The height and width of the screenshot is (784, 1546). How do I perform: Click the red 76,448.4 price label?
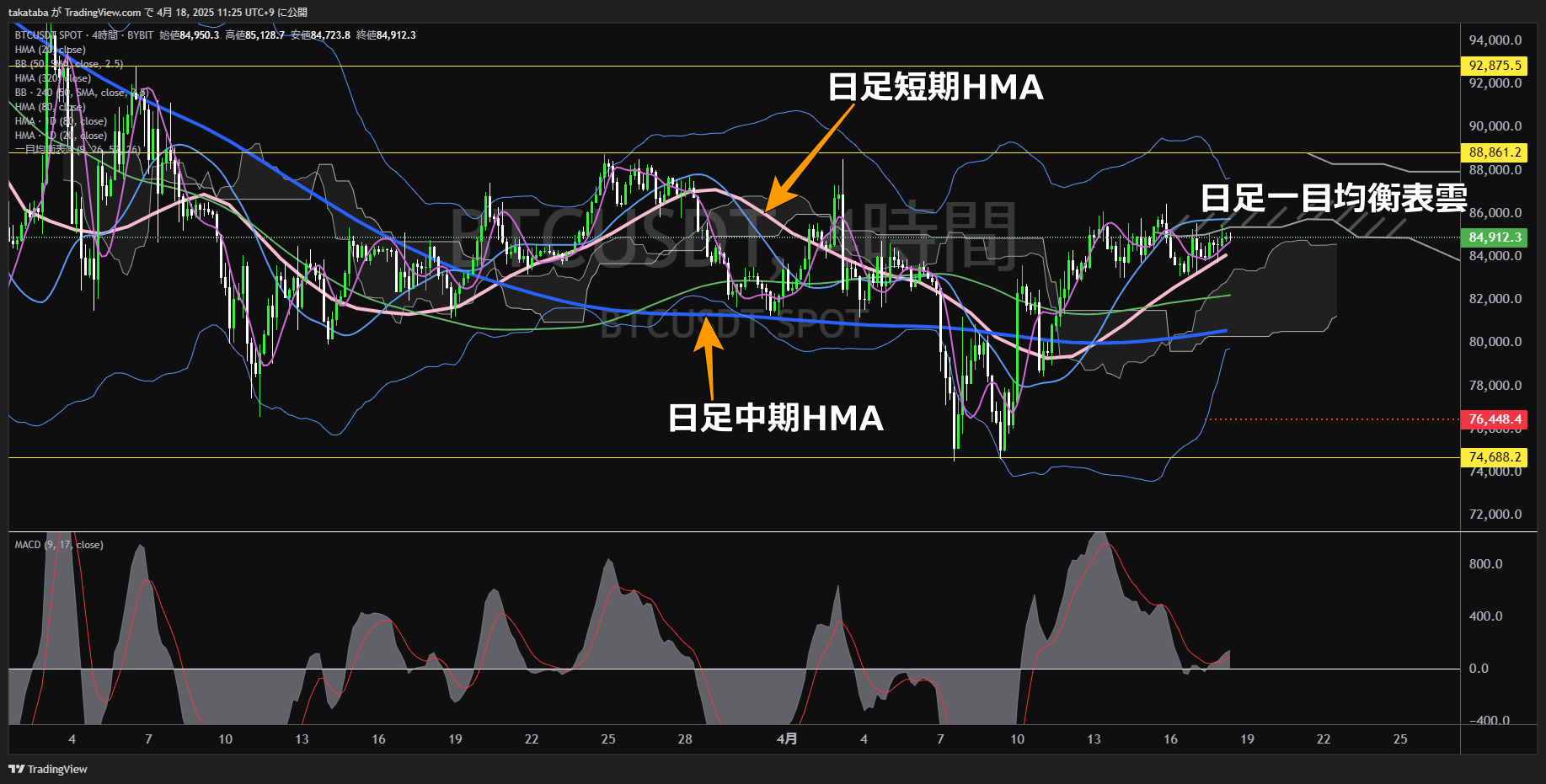click(1494, 419)
